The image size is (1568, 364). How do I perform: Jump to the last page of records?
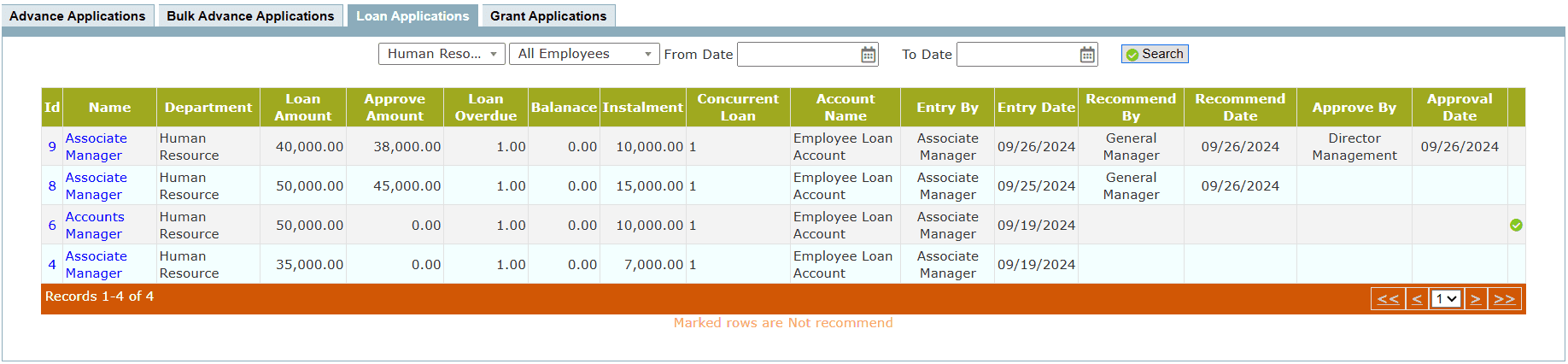[1504, 299]
